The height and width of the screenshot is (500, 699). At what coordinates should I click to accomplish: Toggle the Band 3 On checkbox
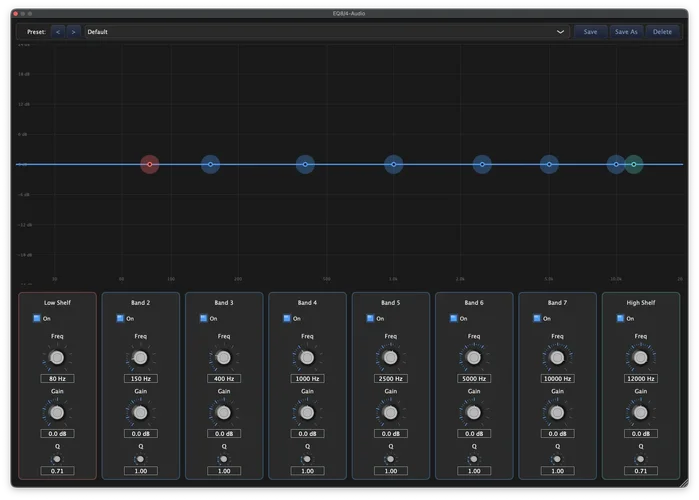coord(203,318)
